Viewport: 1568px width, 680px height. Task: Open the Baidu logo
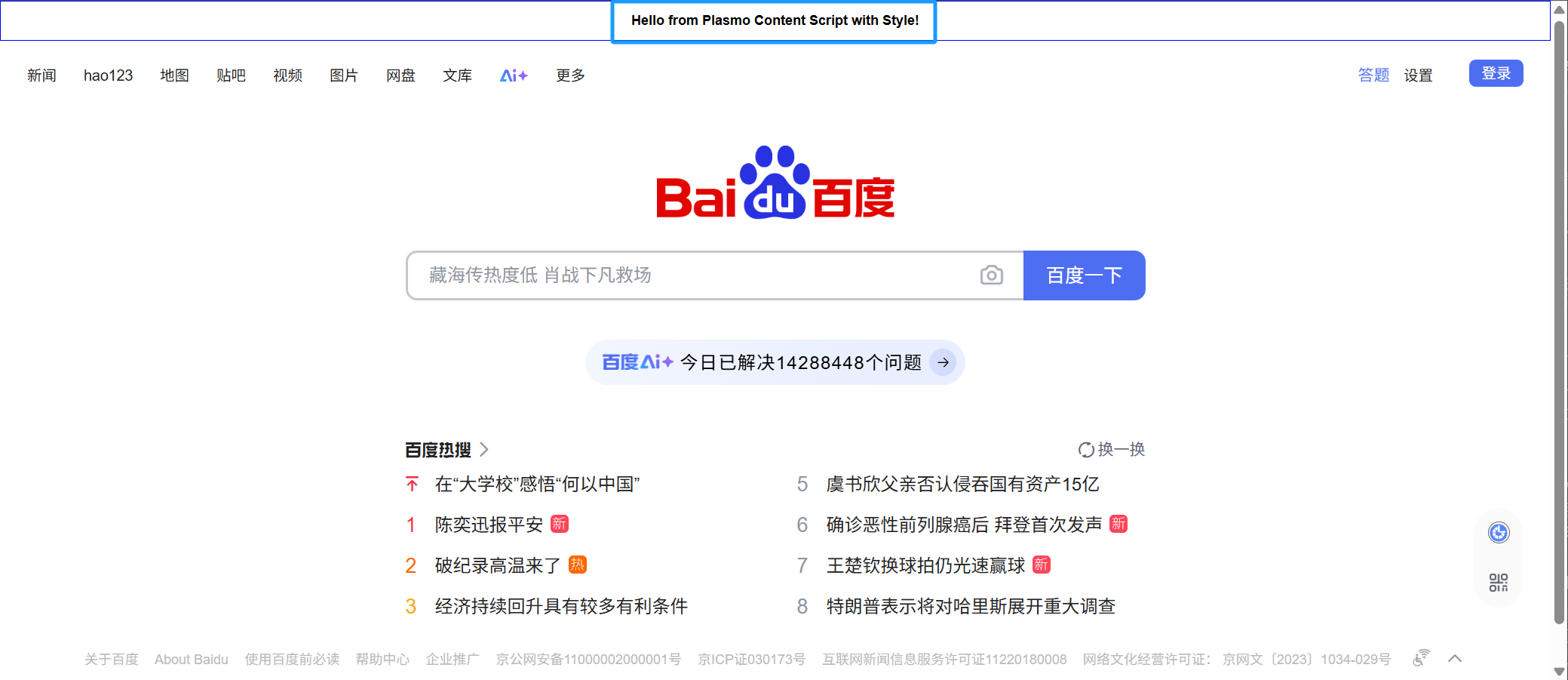pyautogui.click(x=775, y=182)
